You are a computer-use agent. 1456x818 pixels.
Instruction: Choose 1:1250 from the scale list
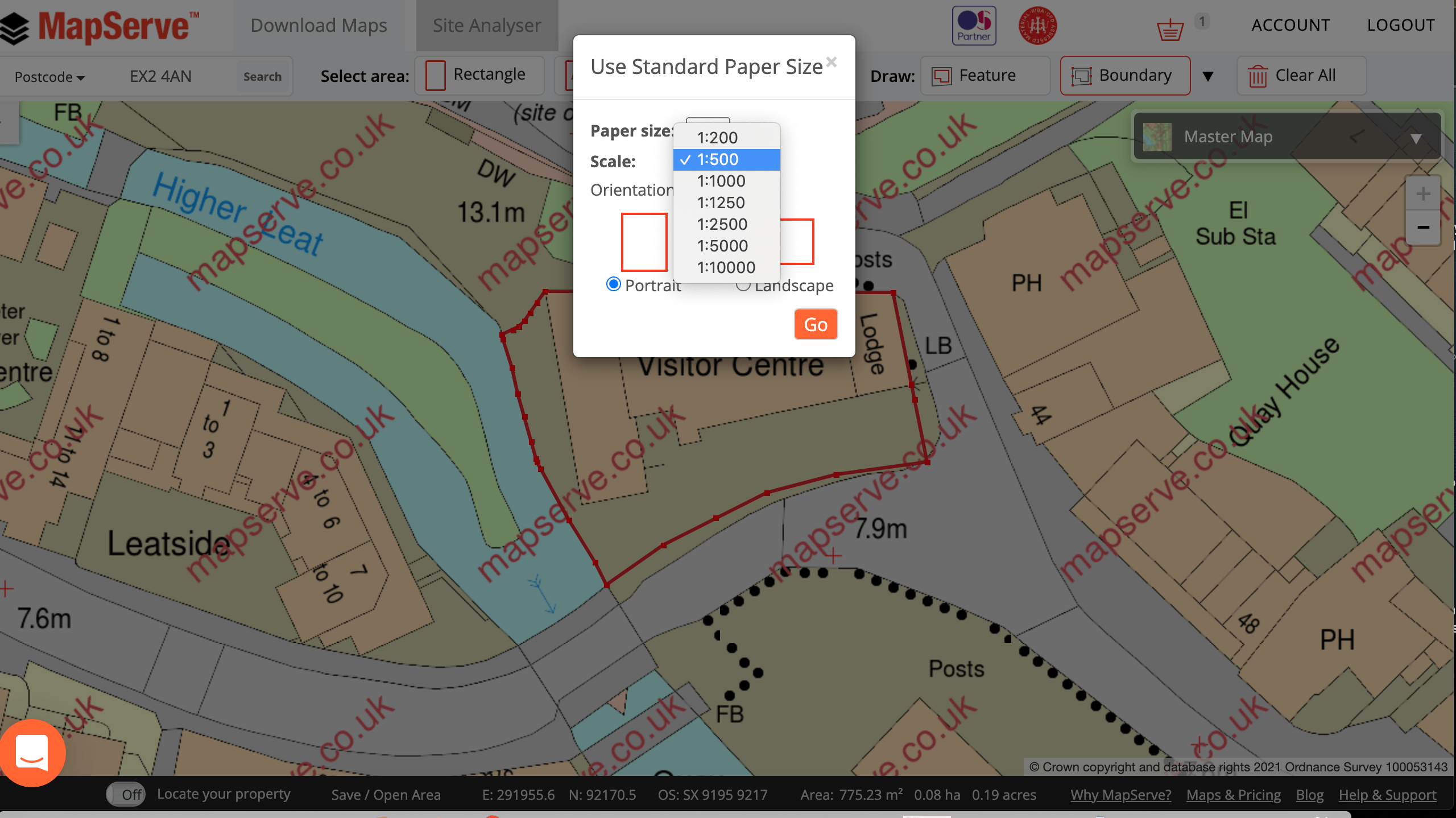[721, 203]
